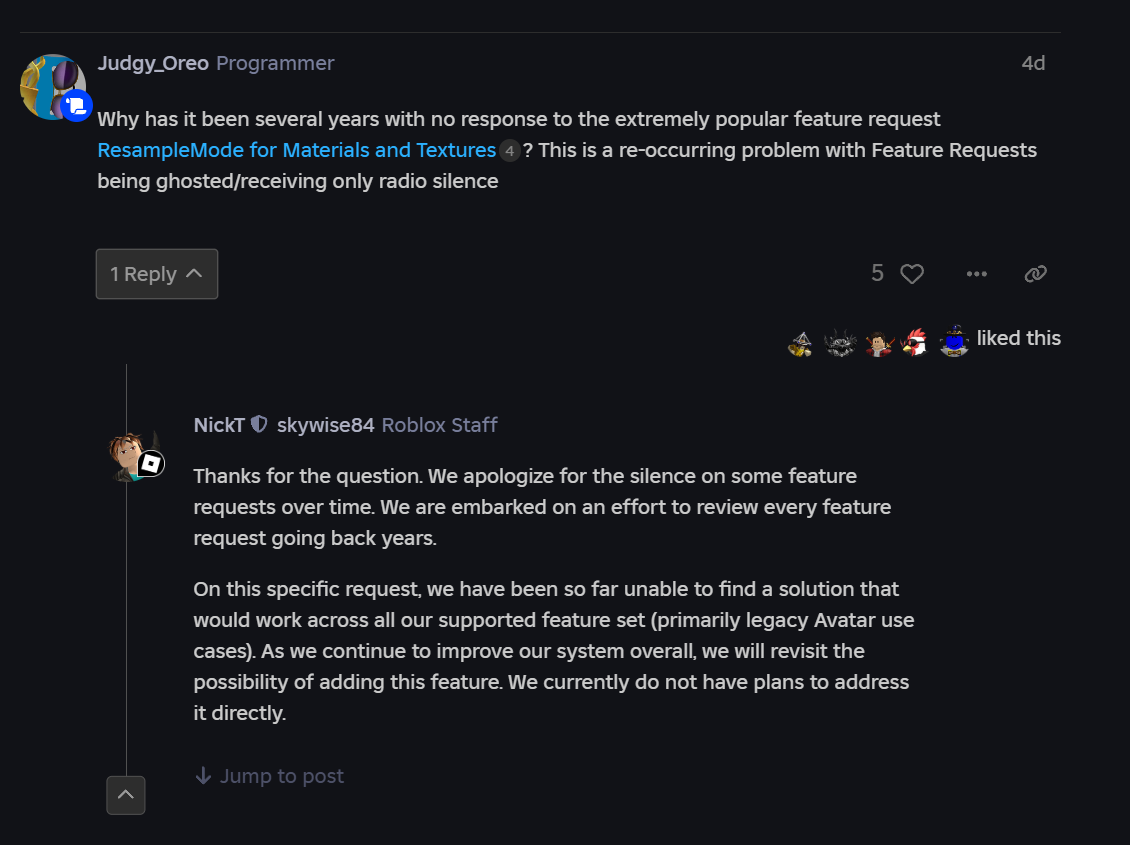Screen dimensions: 1130x845
Task: Click the pyramid-headed liker avatar
Action: click(800, 343)
